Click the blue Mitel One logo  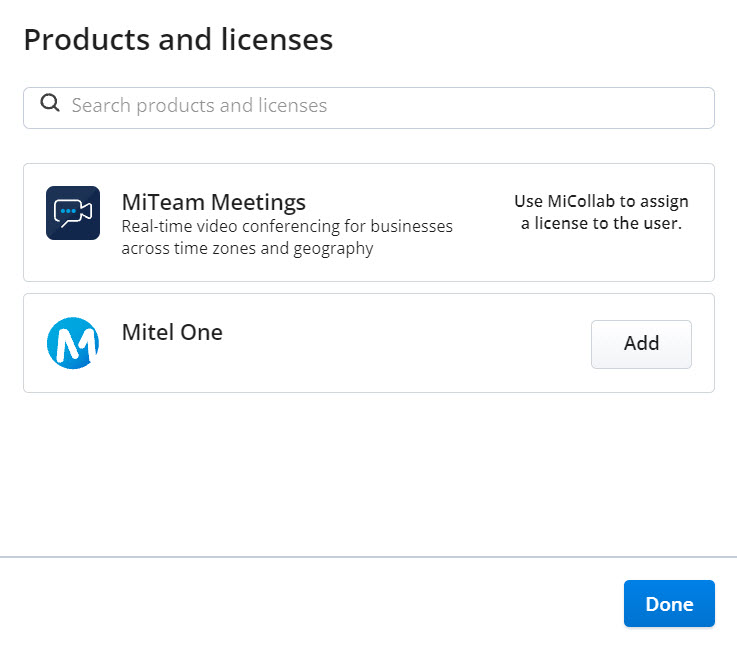click(73, 342)
